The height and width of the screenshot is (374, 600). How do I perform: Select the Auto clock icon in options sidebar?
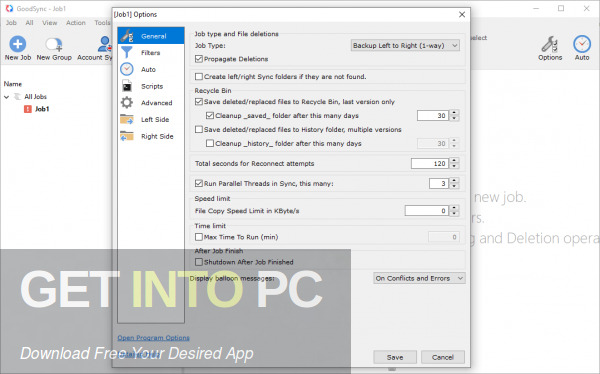(x=127, y=69)
